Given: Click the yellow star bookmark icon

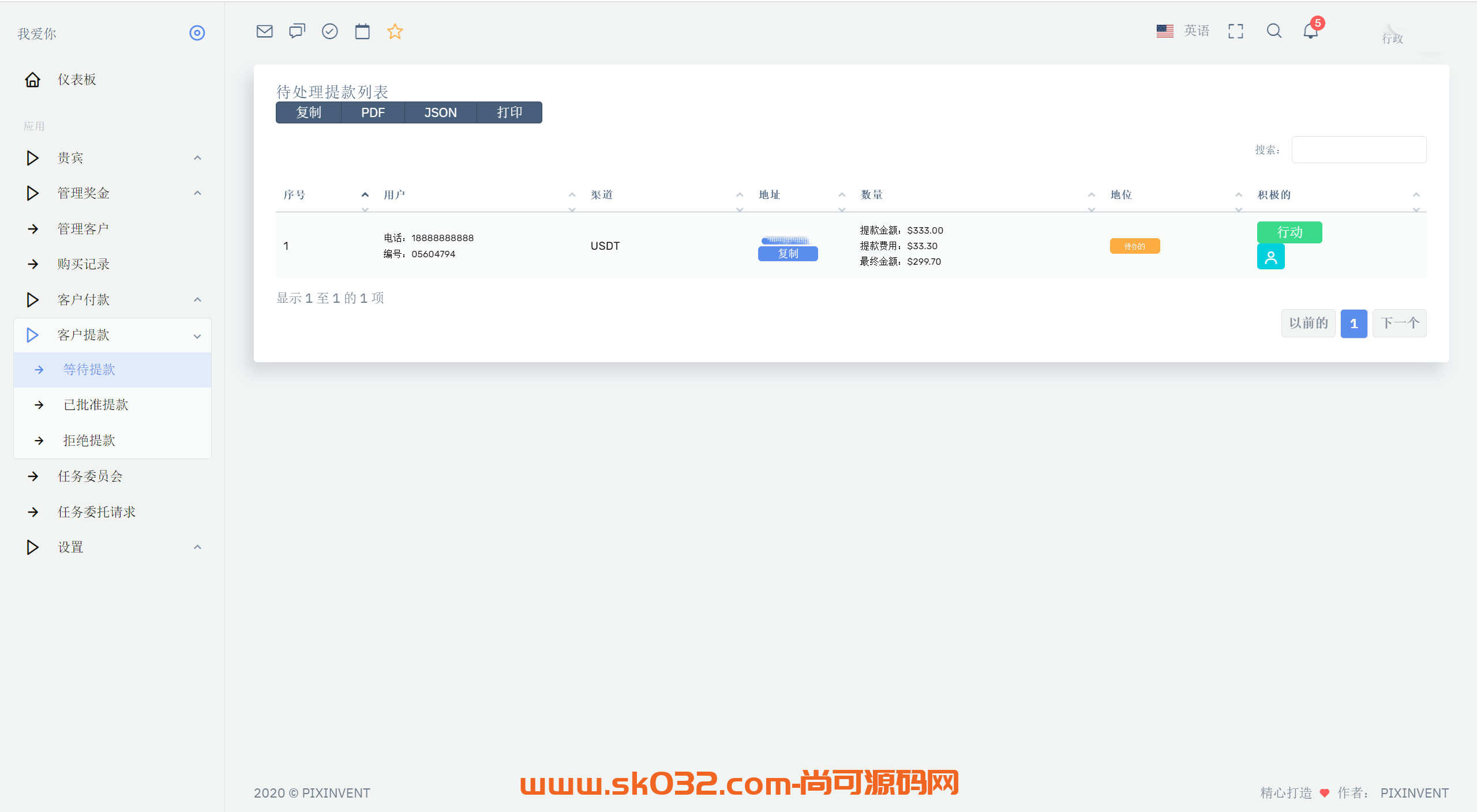Looking at the screenshot, I should tap(395, 31).
